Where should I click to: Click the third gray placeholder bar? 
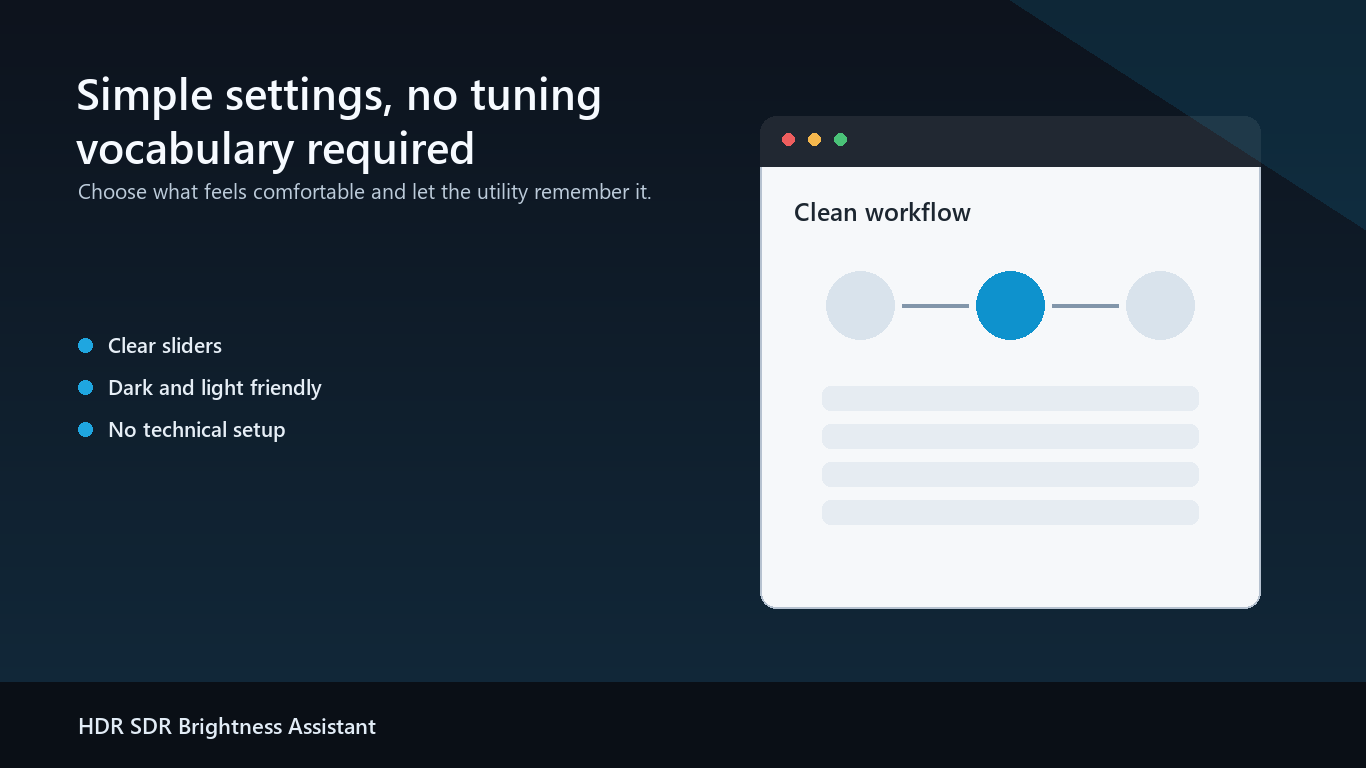(1010, 474)
